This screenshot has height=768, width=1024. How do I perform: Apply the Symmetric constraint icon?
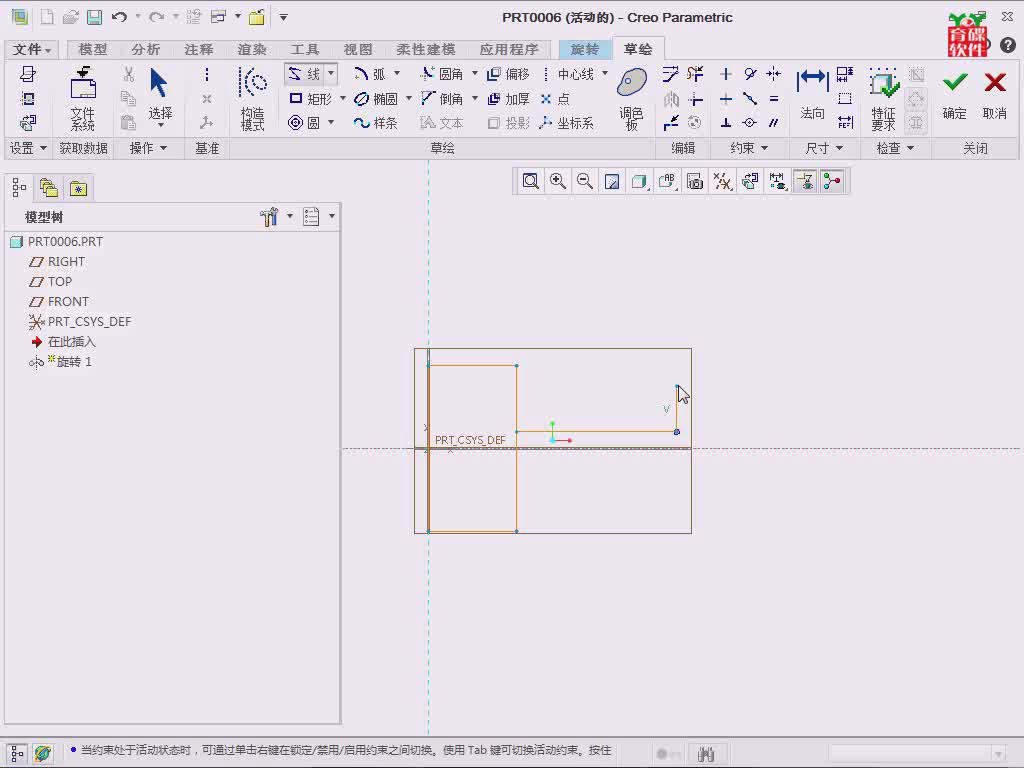click(774, 74)
